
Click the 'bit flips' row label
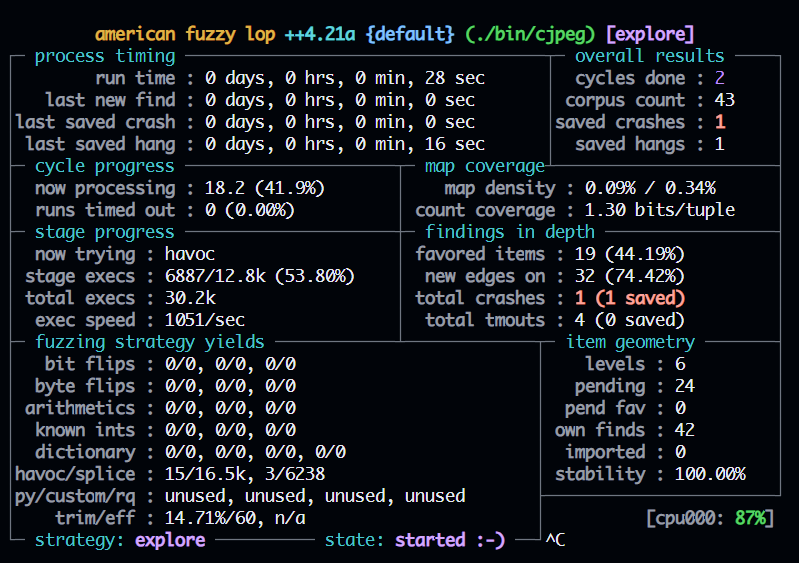90,364
